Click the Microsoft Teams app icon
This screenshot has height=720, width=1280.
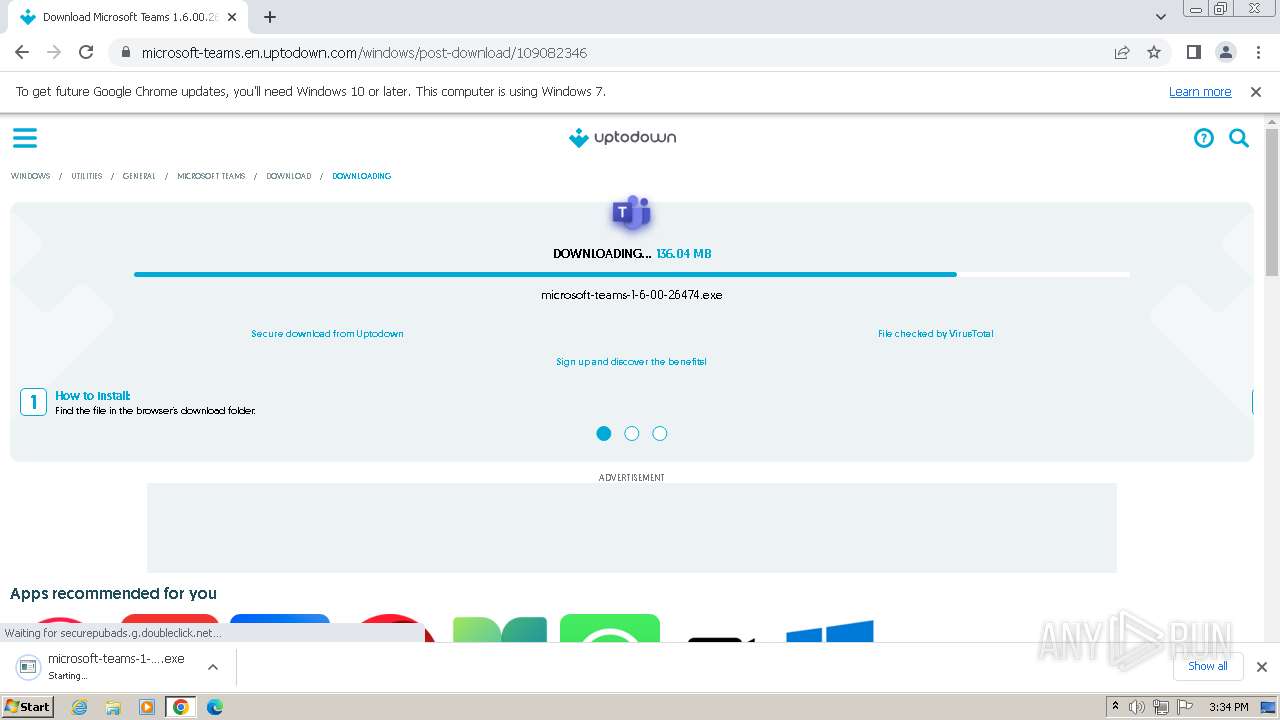(x=631, y=213)
